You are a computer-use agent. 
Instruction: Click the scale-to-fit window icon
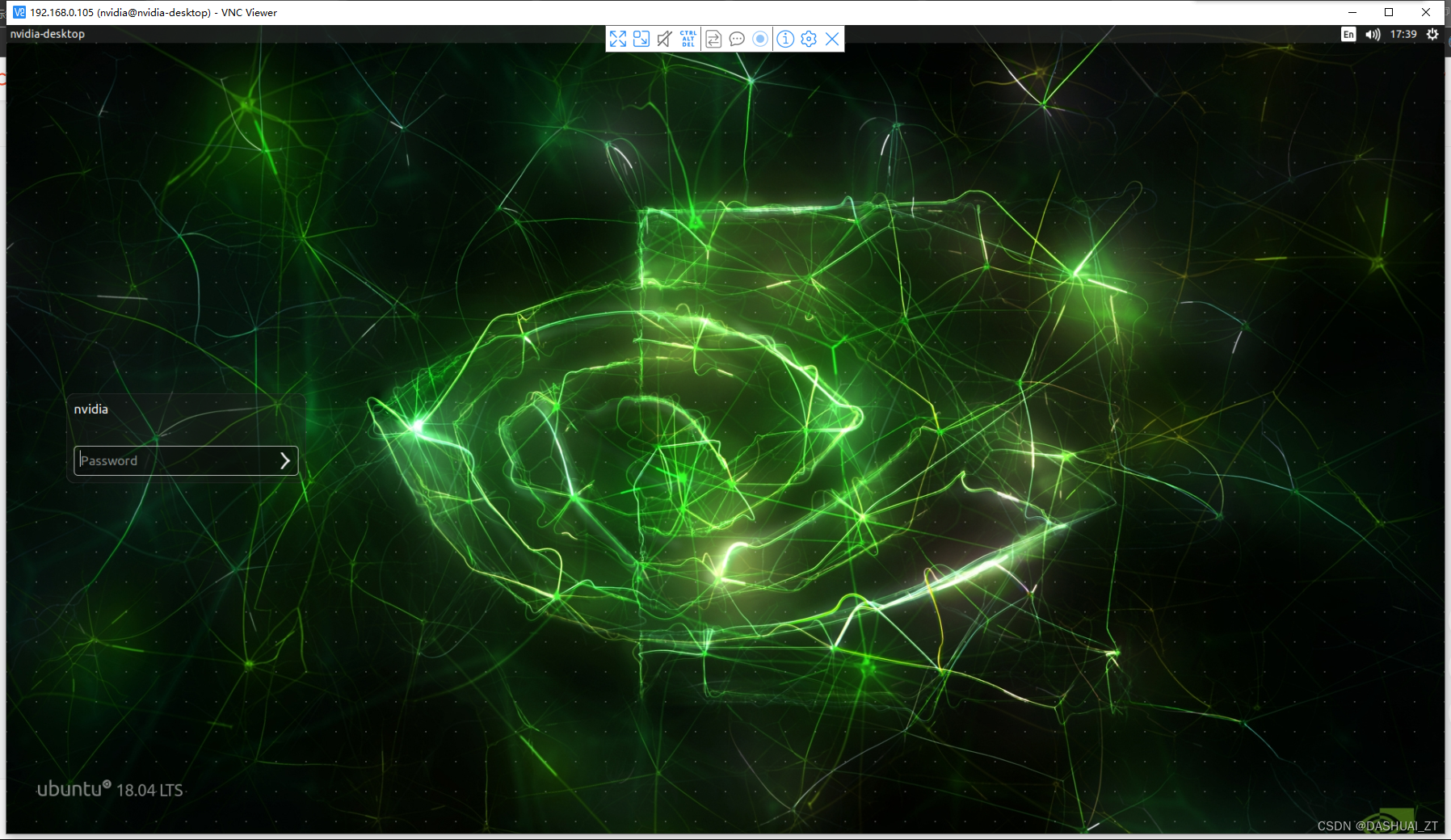(641, 39)
